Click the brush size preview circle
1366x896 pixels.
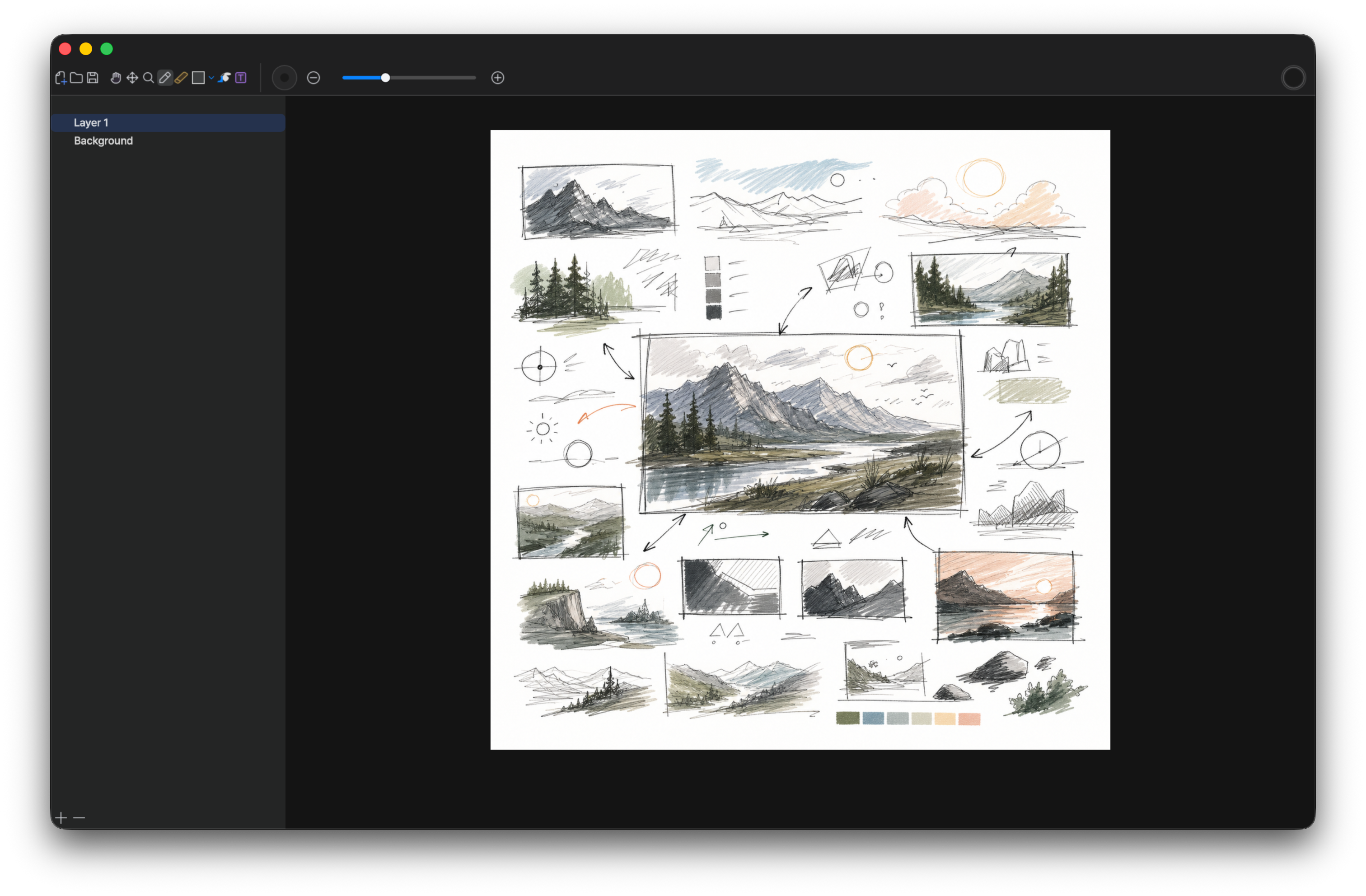(x=285, y=78)
